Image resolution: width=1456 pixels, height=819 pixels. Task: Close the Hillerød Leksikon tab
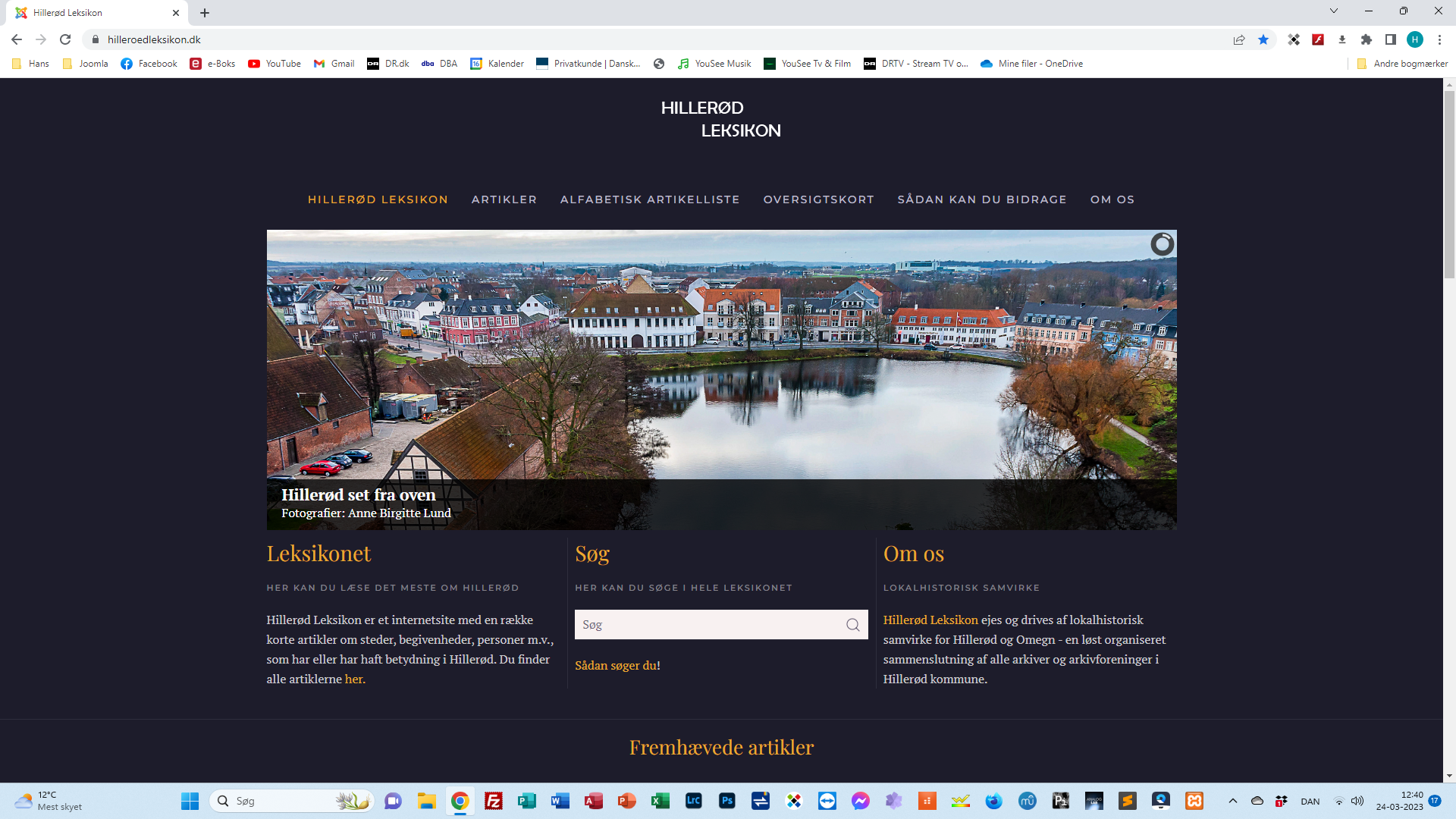(176, 13)
